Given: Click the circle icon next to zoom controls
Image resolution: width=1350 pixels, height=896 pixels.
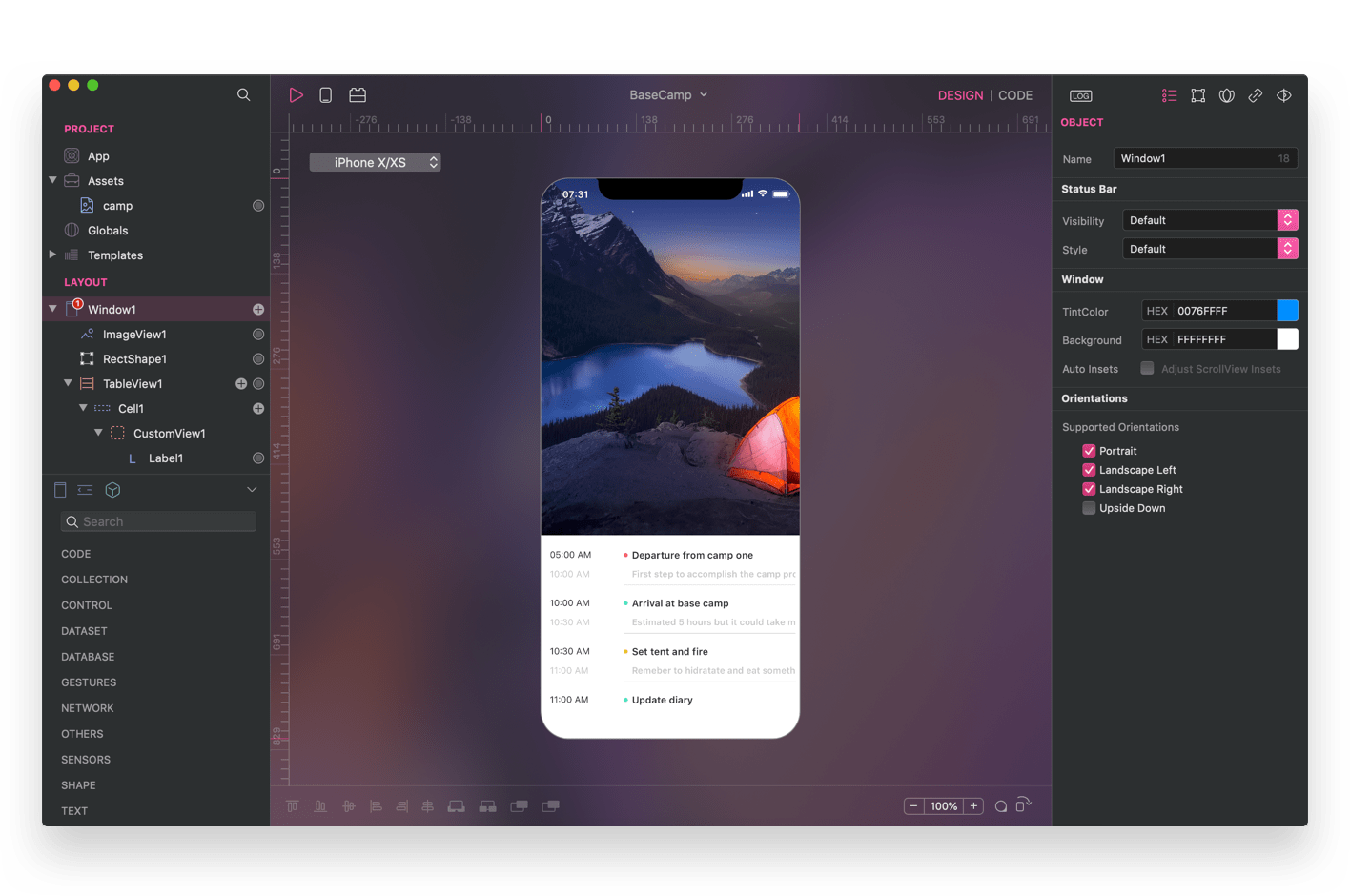Looking at the screenshot, I should tap(1001, 806).
